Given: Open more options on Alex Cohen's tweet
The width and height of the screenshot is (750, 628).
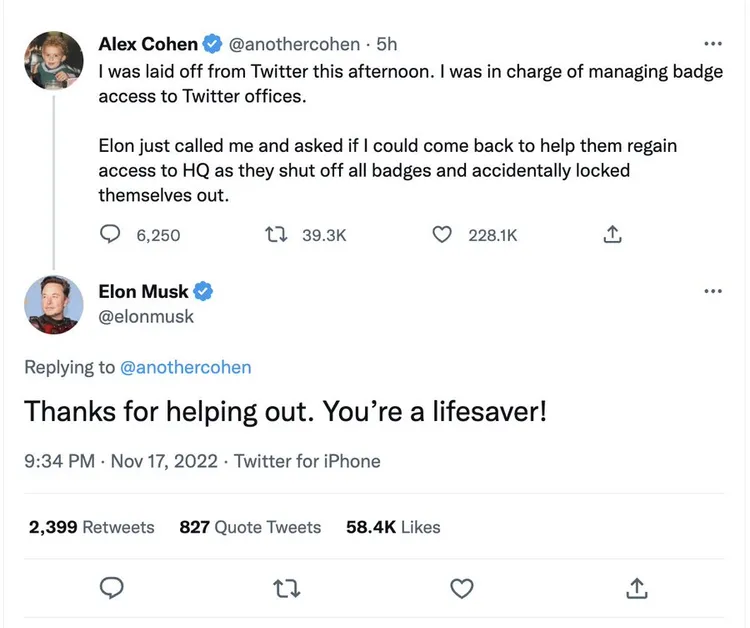Looking at the screenshot, I should (x=712, y=45).
